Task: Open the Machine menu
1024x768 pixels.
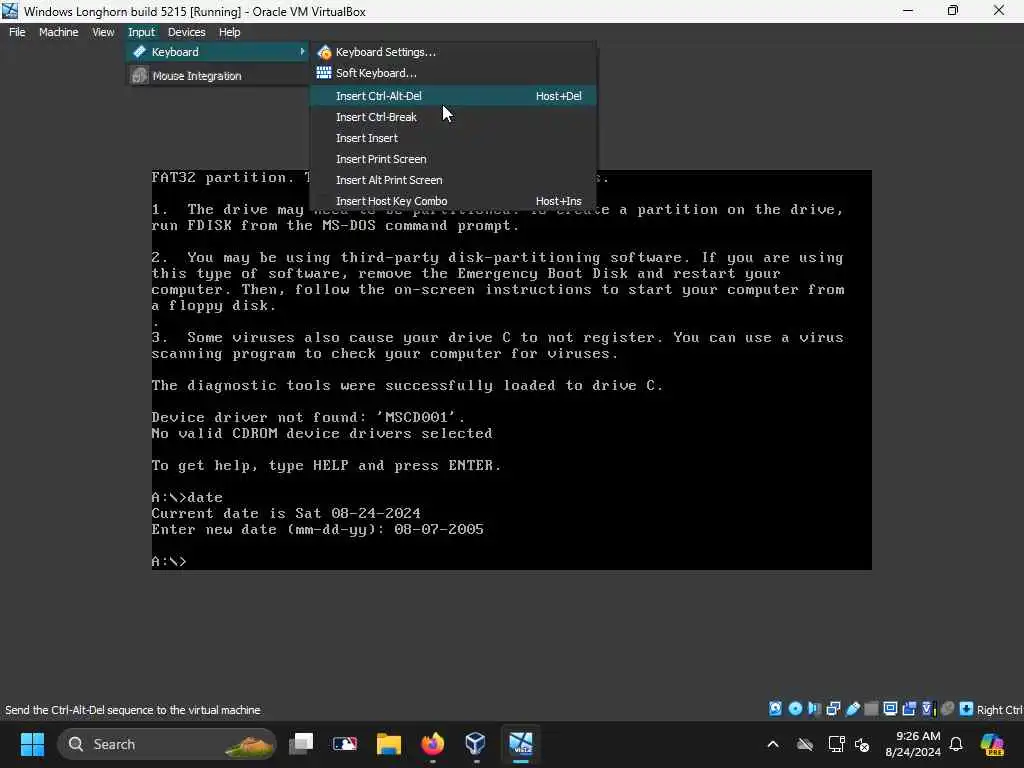Action: click(58, 32)
